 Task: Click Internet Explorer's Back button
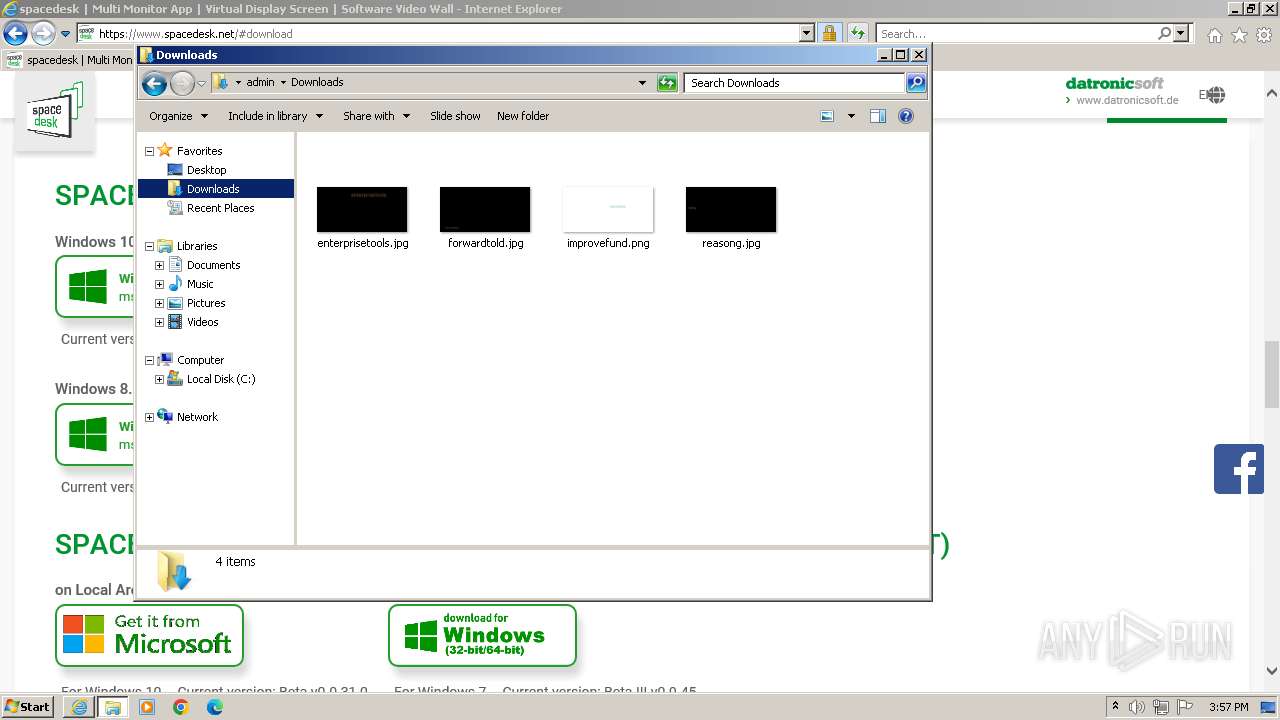(15, 33)
